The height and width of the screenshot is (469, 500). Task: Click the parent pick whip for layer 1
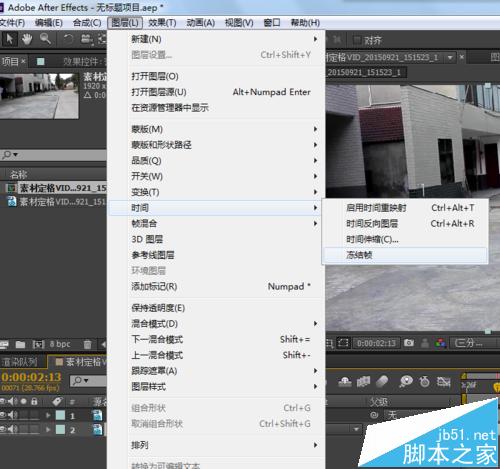pyautogui.click(x=374, y=415)
